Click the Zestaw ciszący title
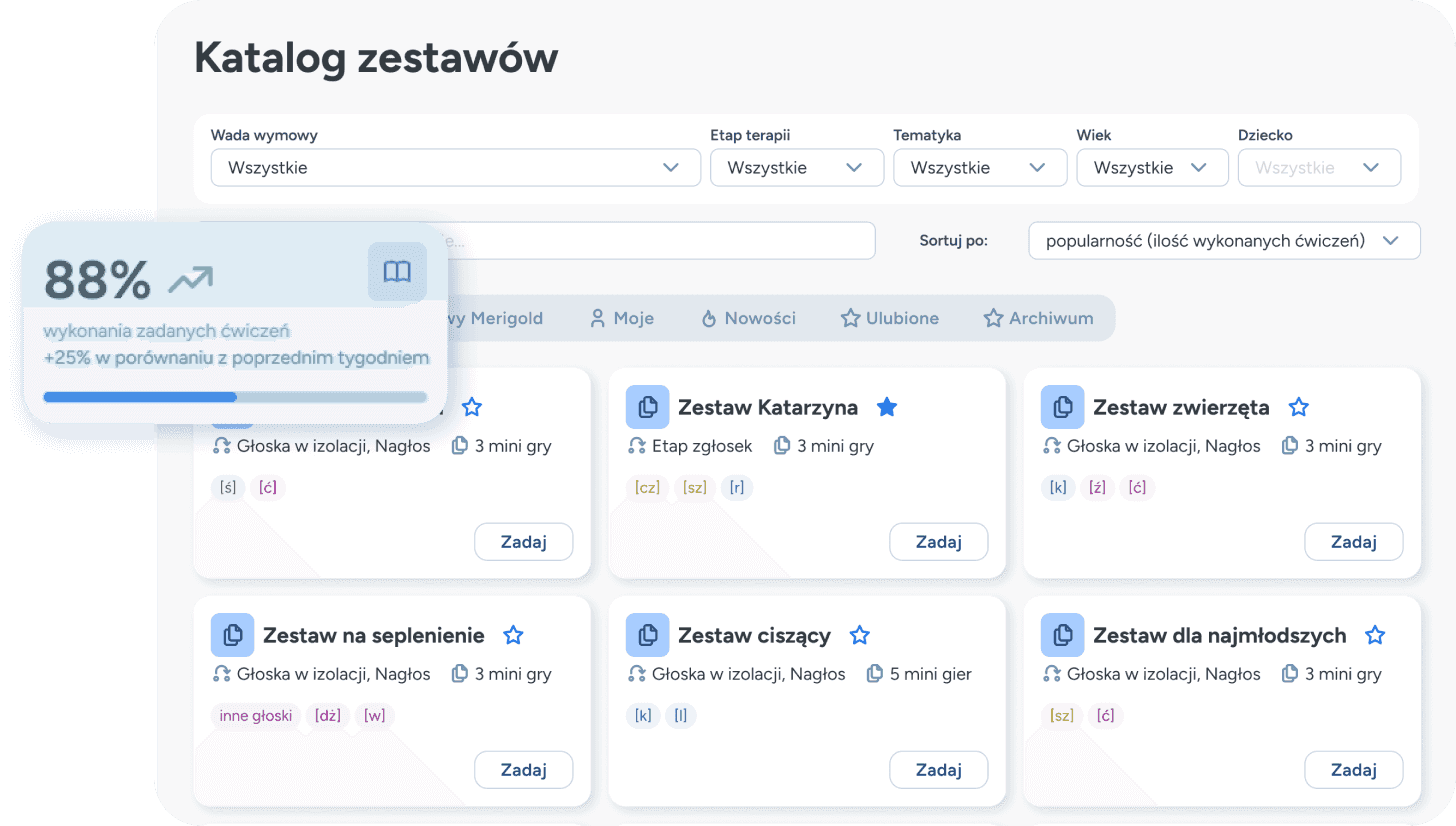The width and height of the screenshot is (1456, 826). click(754, 635)
